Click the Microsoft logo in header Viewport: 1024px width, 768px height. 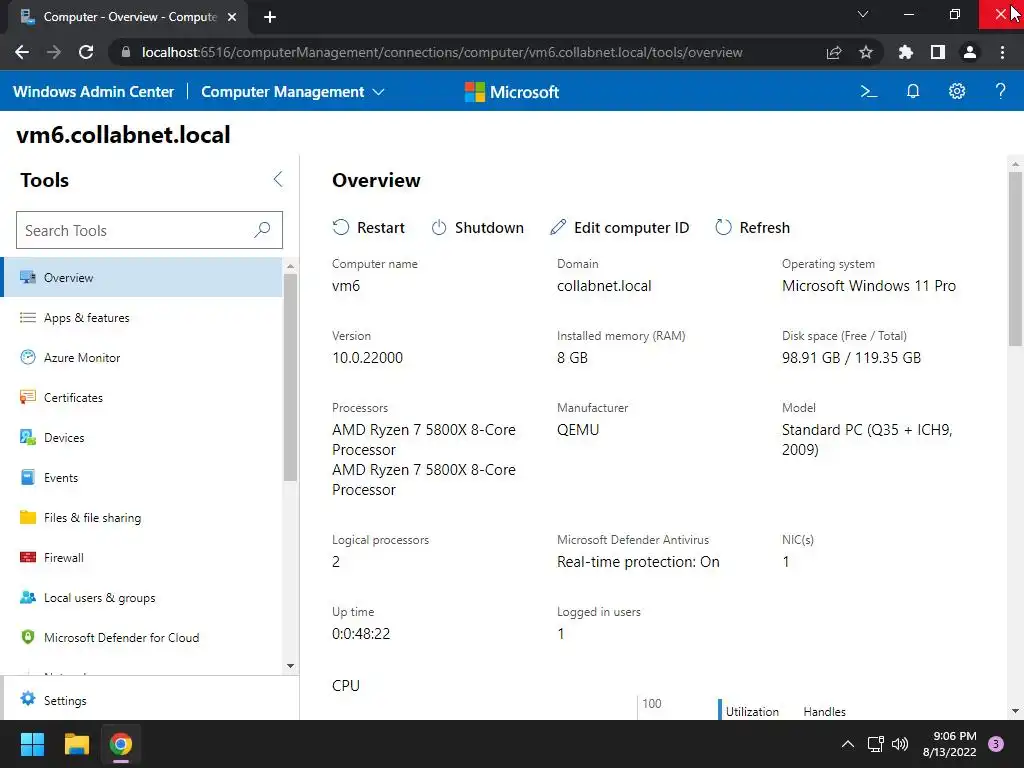(512, 92)
